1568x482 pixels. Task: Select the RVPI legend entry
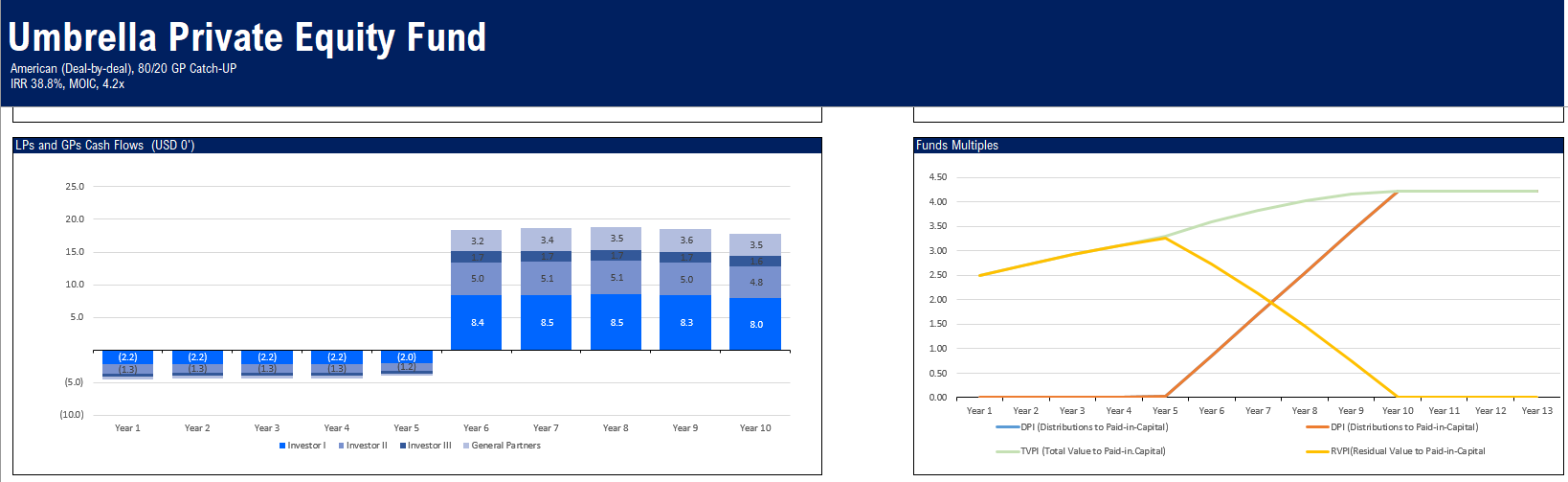point(1396,451)
